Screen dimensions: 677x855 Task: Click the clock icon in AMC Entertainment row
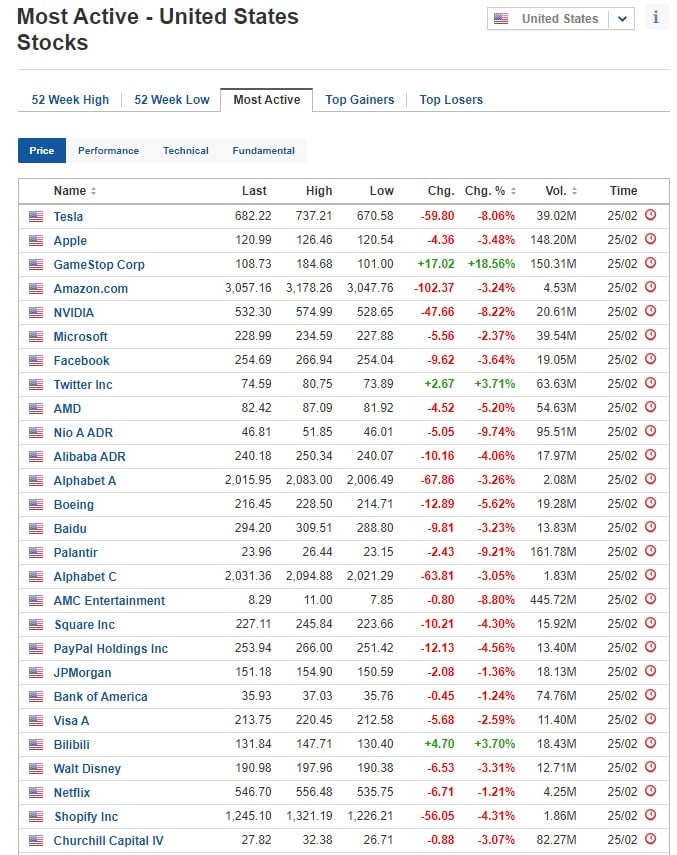pos(650,599)
